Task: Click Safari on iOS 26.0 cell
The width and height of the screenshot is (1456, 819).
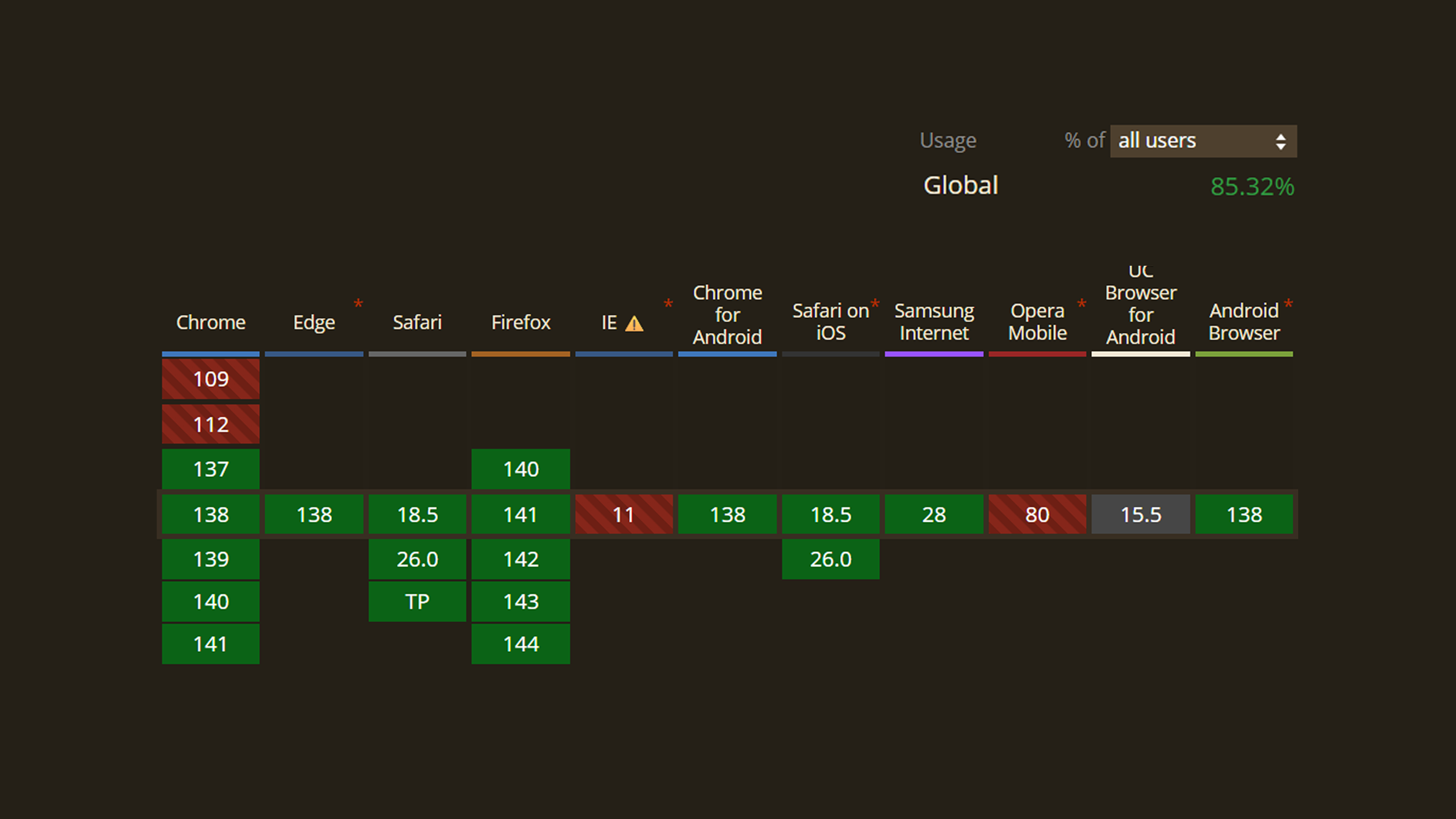Action: tap(831, 559)
